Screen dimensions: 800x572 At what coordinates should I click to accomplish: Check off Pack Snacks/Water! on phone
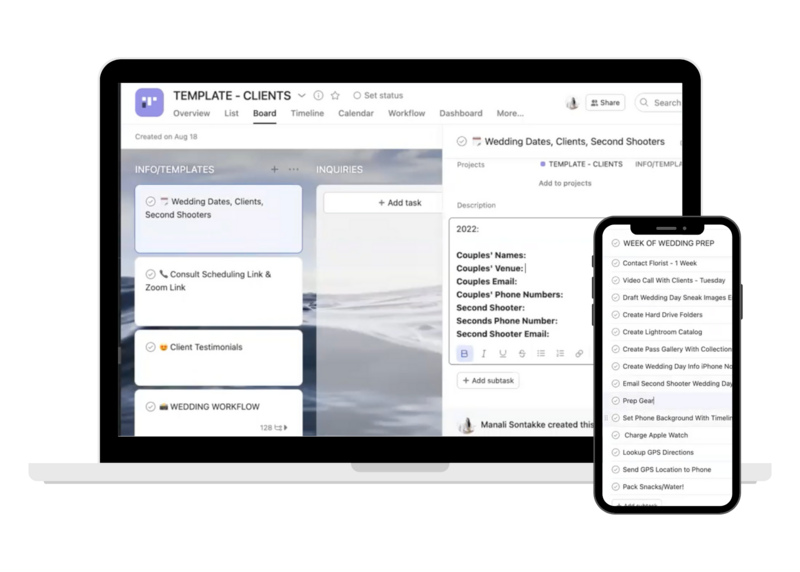(x=616, y=487)
